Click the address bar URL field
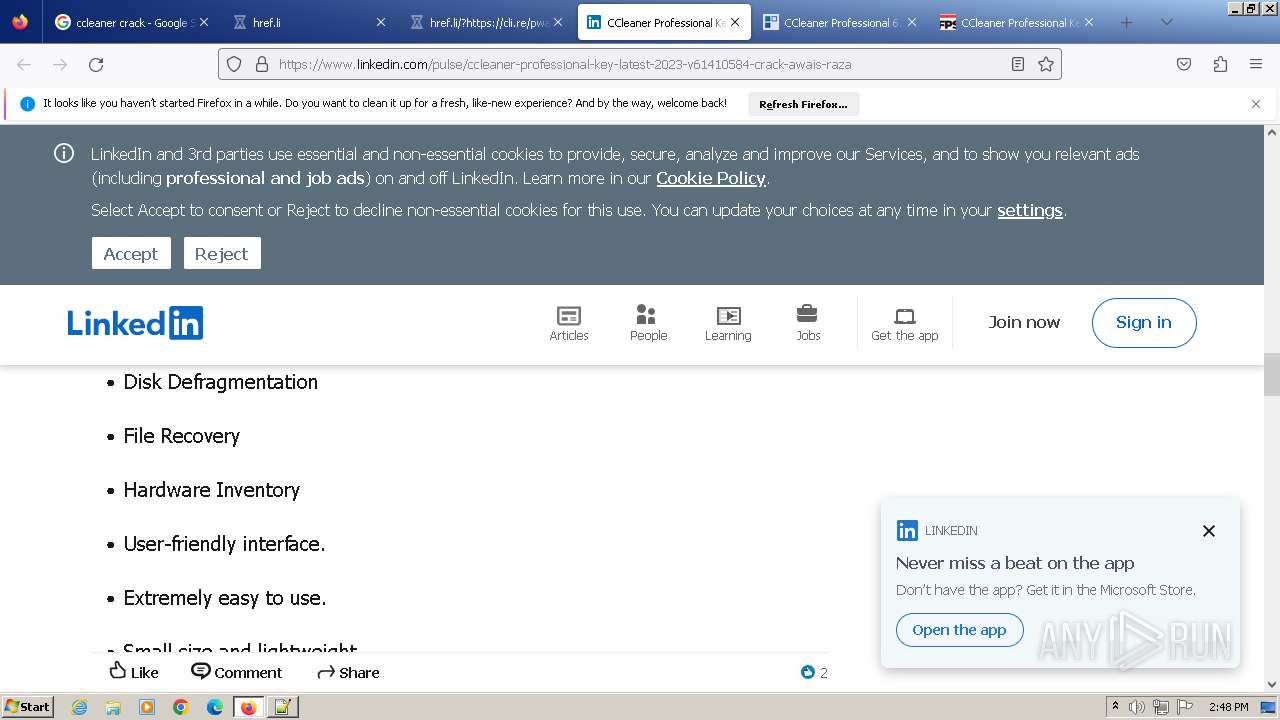 click(x=640, y=64)
